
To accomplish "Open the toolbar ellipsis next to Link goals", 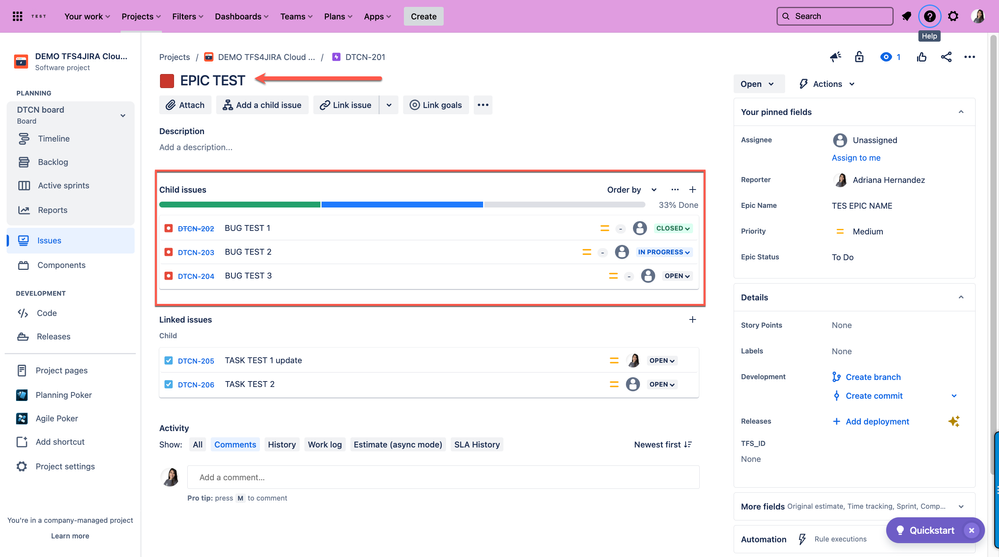I will click(483, 105).
